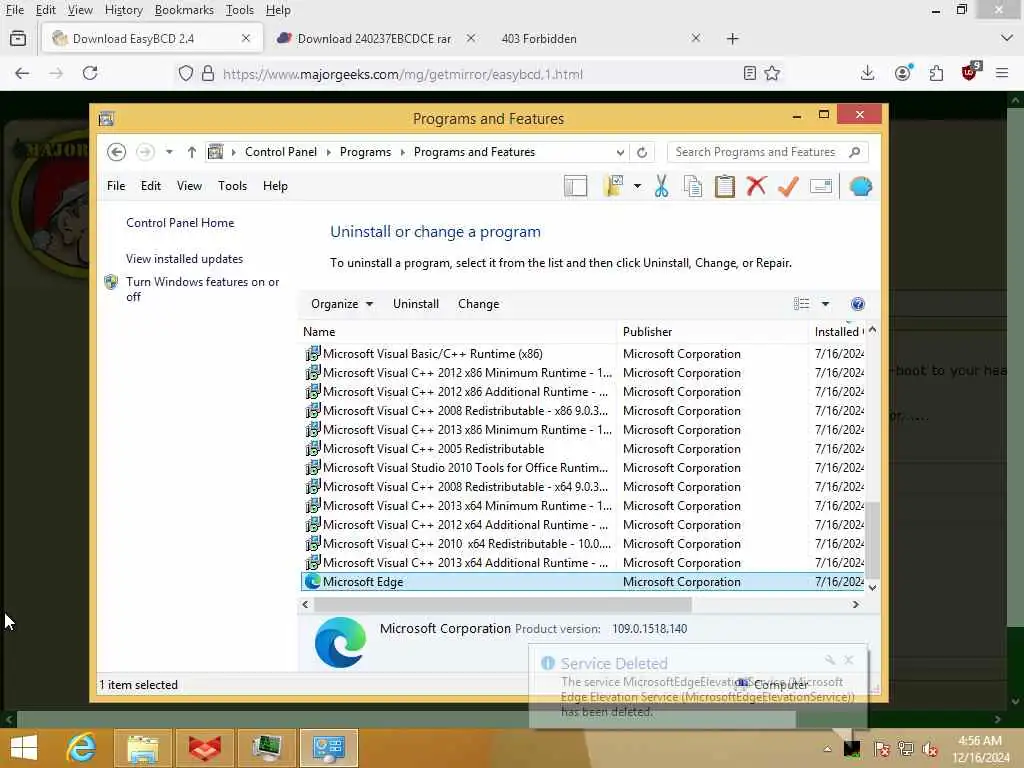
Task: Close the Download EasyBCD 2.4 tab
Action: click(x=246, y=39)
